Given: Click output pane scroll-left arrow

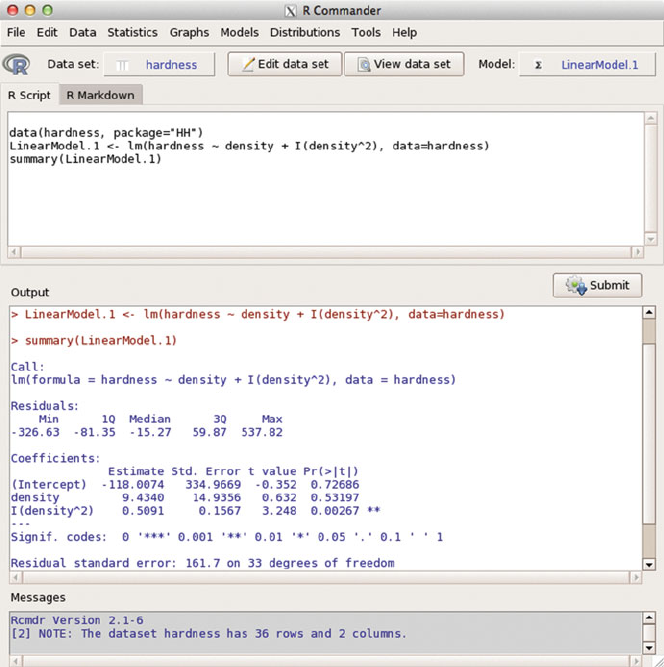Looking at the screenshot, I should click(16, 578).
